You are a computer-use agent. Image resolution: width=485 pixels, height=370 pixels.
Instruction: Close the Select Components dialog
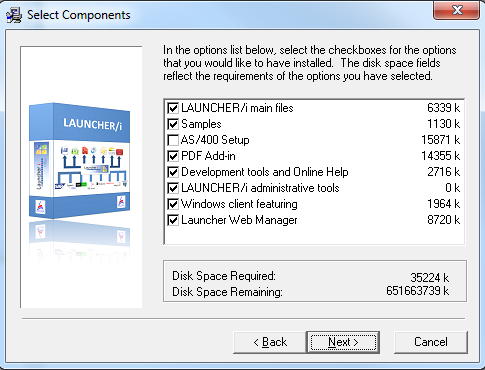pyautogui.click(x=457, y=10)
